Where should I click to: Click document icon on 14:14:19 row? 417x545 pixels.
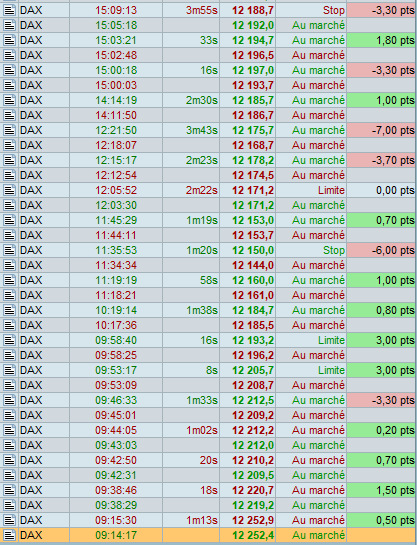pos(9,100)
